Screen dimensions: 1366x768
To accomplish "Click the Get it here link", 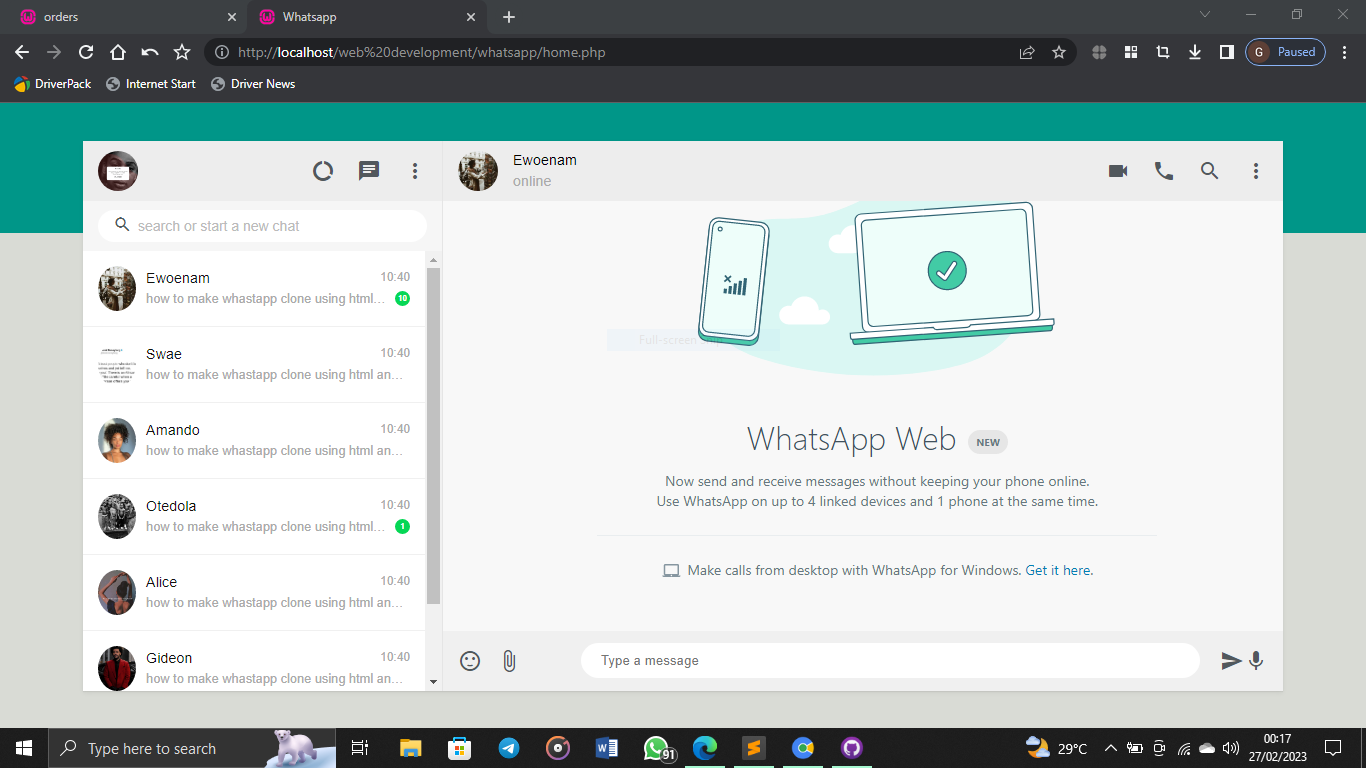I will pyautogui.click(x=1058, y=570).
